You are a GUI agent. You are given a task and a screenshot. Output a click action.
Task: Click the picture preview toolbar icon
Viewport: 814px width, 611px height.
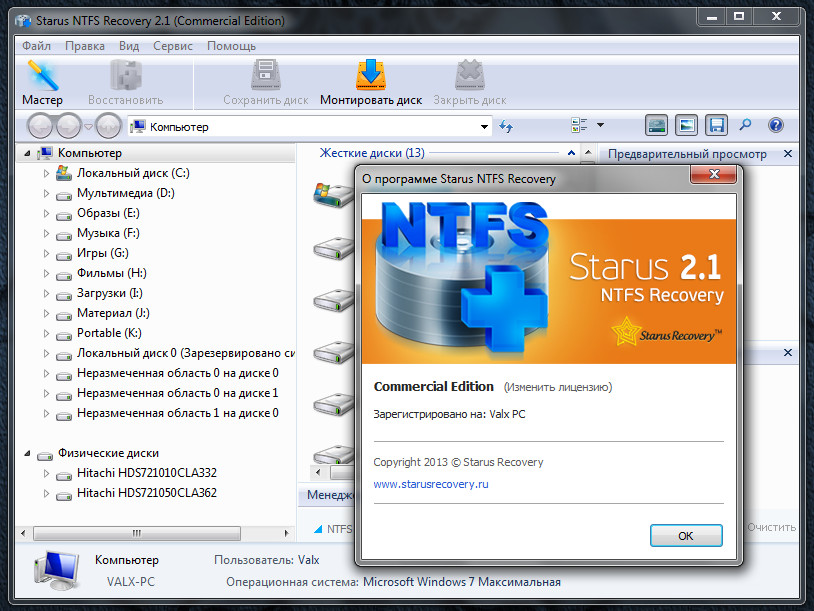[686, 125]
